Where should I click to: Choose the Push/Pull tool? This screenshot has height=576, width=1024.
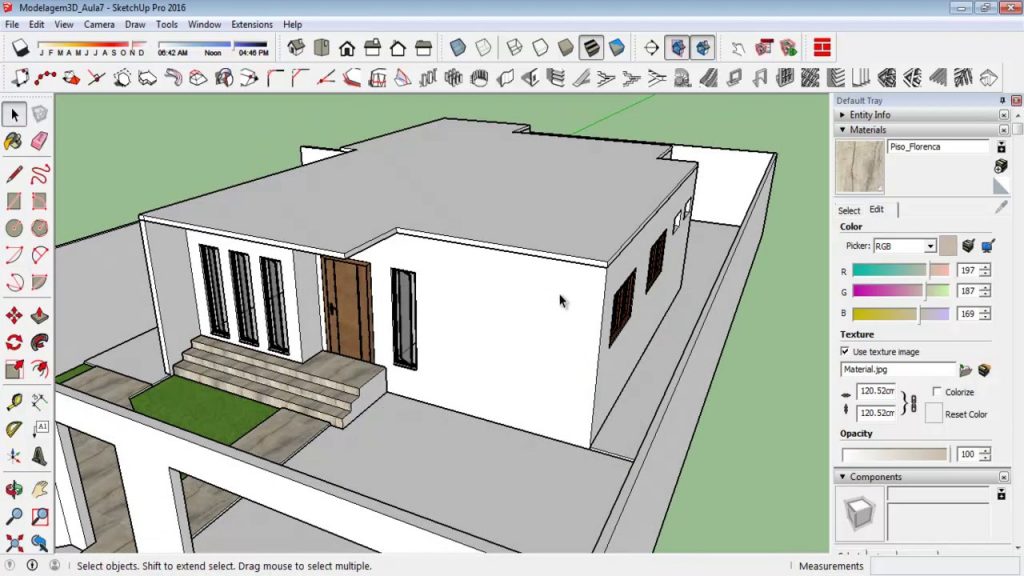click(40, 316)
